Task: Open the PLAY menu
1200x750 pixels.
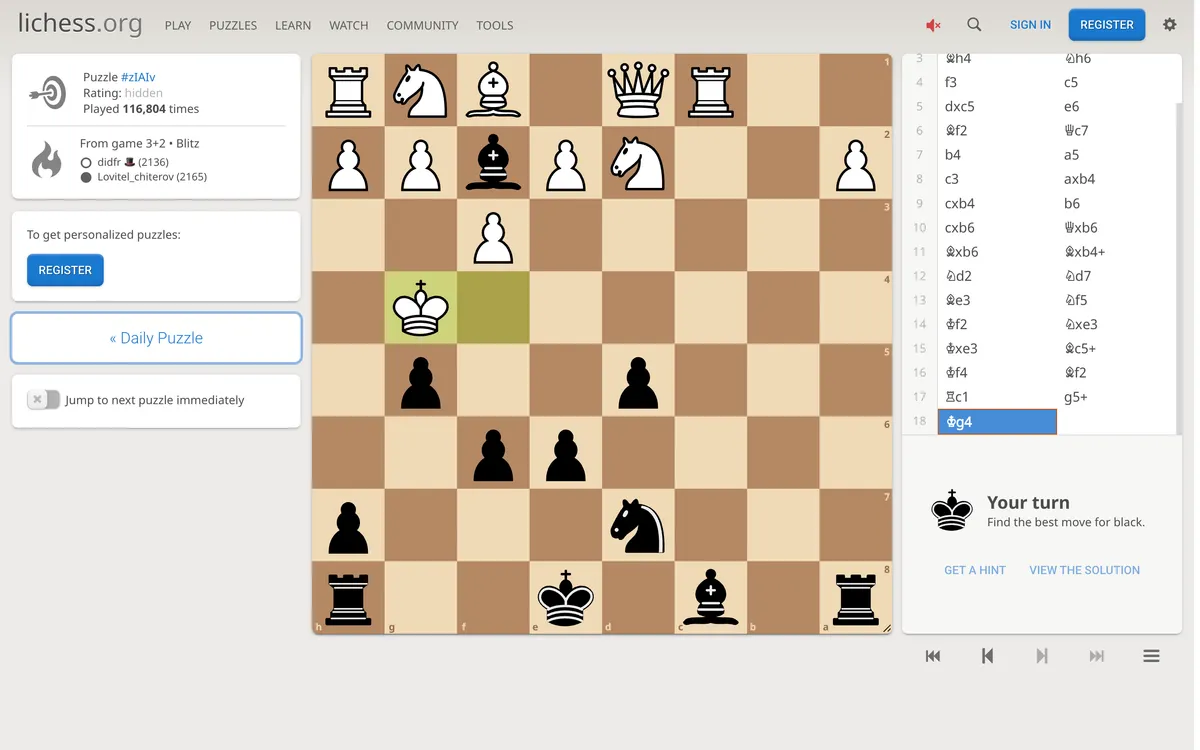Action: pos(178,25)
